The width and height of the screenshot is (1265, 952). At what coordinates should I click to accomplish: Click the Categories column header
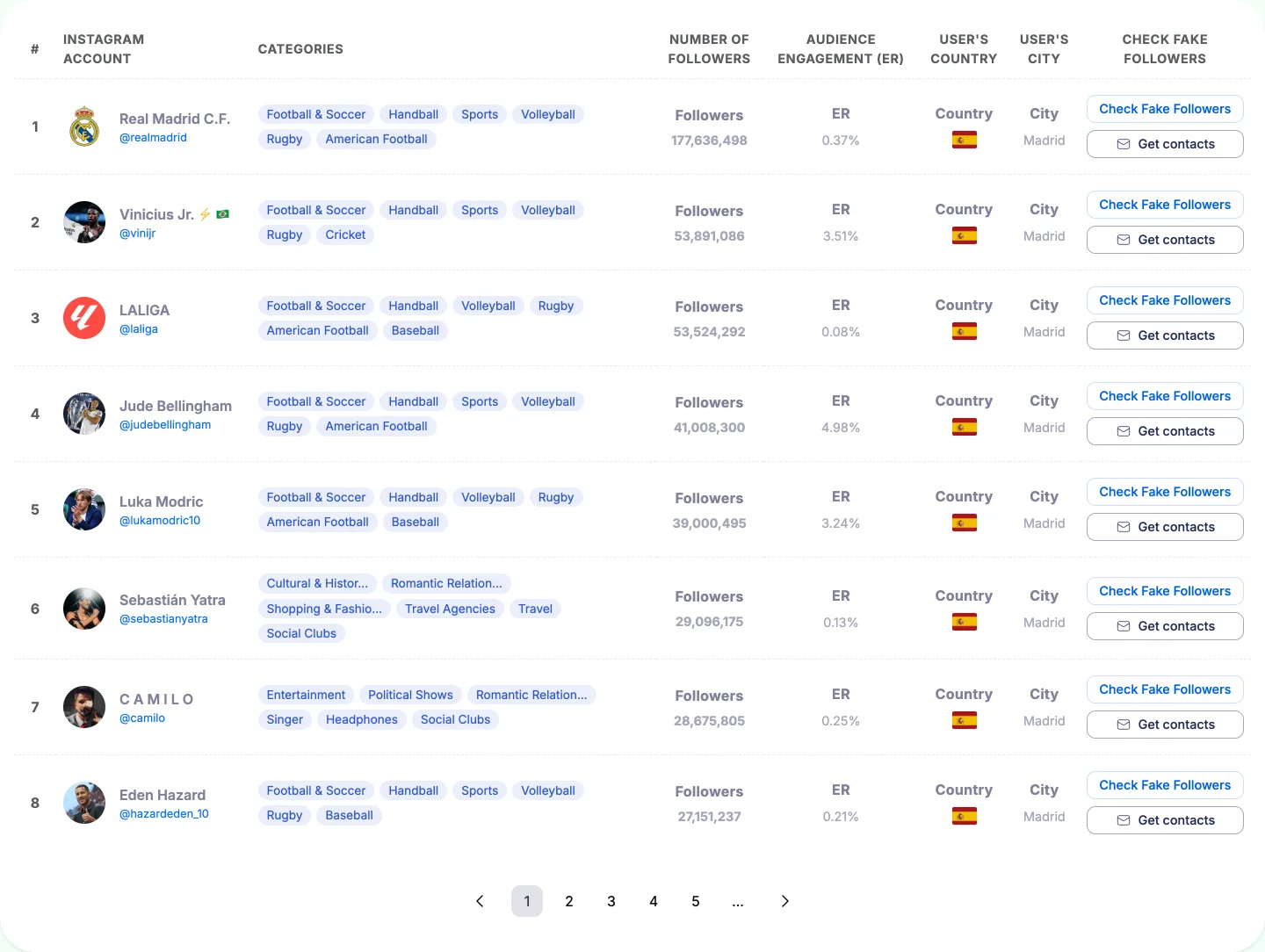[300, 49]
